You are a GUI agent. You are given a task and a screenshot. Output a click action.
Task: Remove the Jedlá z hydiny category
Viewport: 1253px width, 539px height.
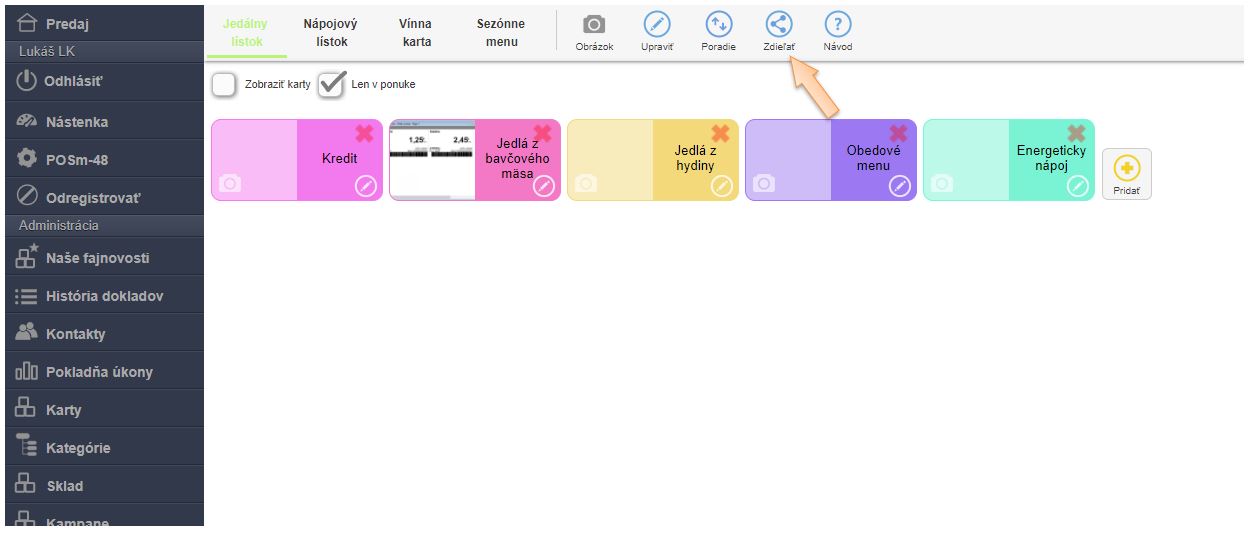[x=721, y=134]
